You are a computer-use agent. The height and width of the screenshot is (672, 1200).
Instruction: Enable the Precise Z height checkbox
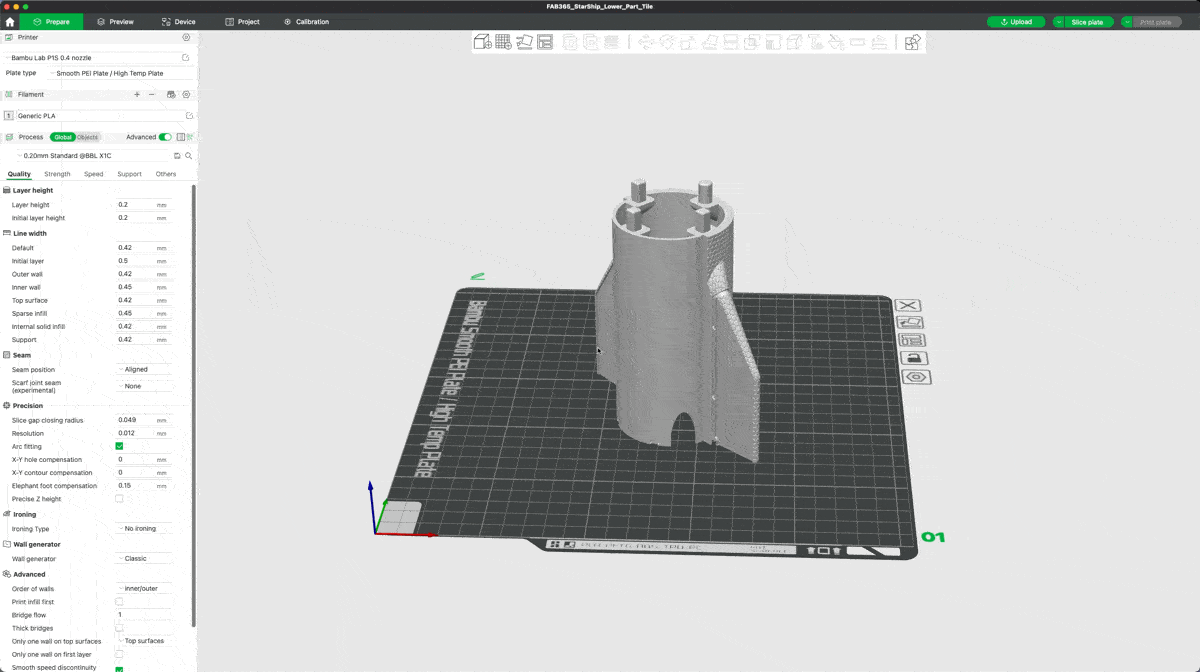coord(119,498)
